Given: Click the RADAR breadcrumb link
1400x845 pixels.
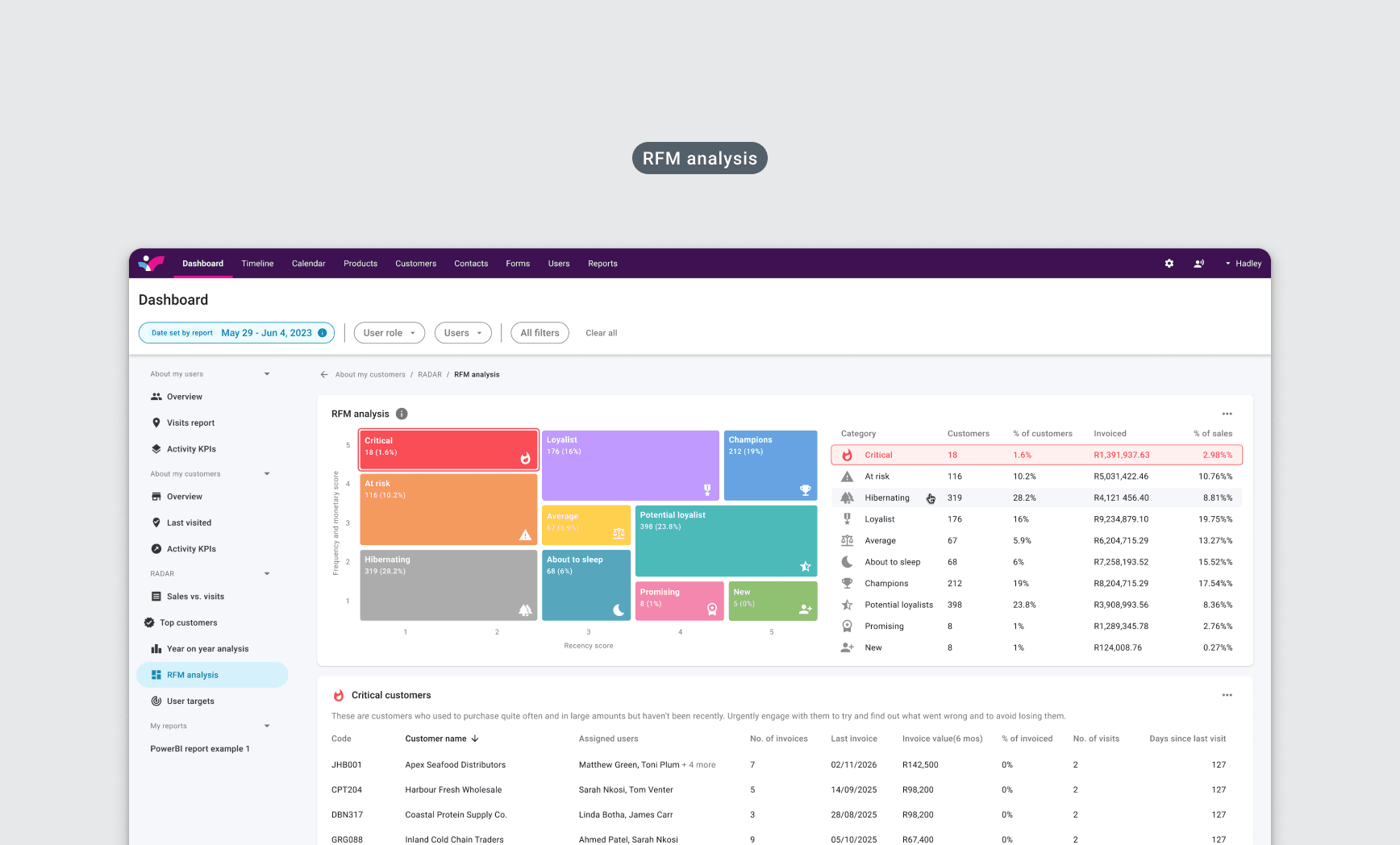Looking at the screenshot, I should pyautogui.click(x=430, y=375).
